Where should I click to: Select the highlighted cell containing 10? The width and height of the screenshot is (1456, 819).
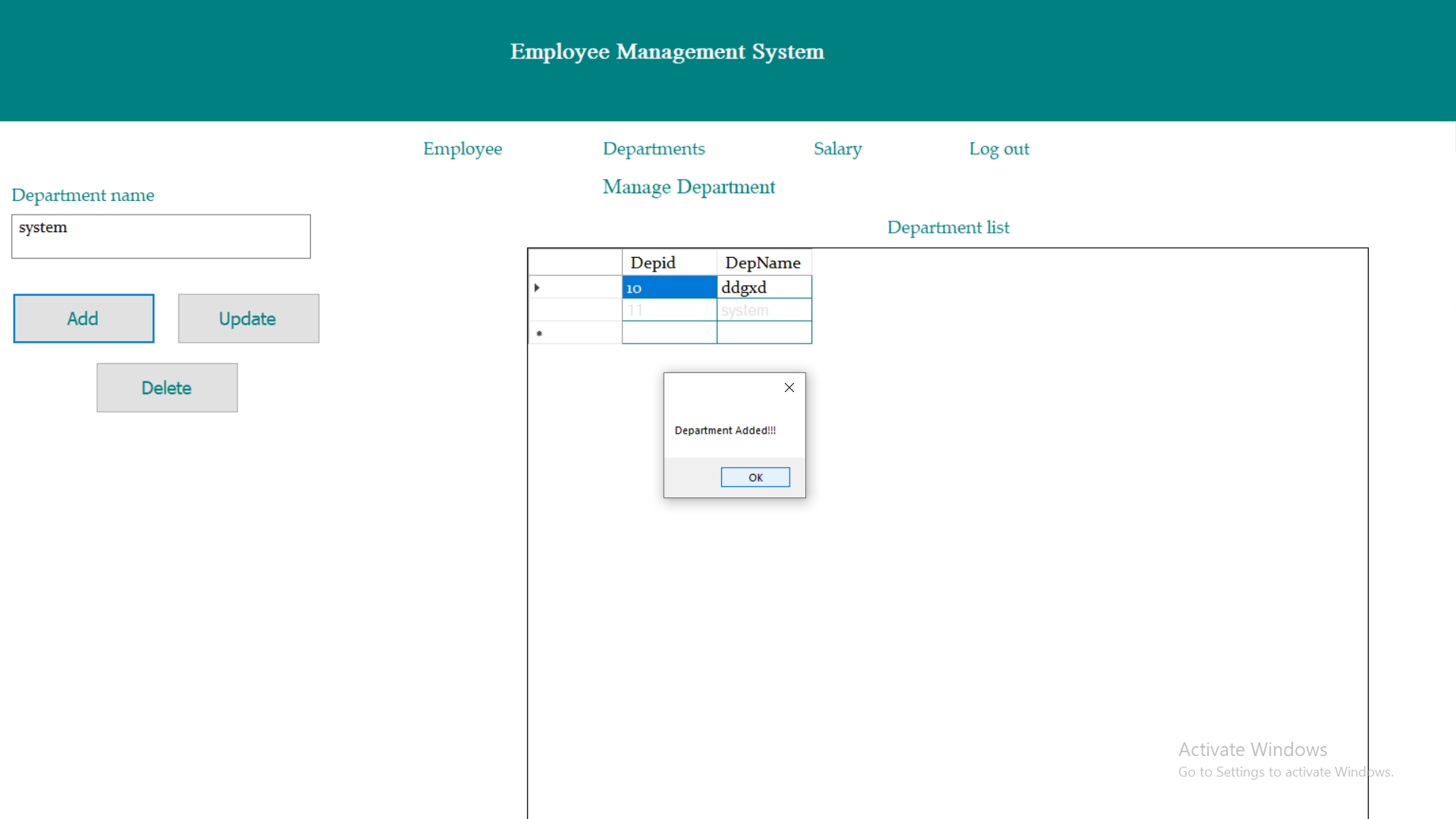668,287
